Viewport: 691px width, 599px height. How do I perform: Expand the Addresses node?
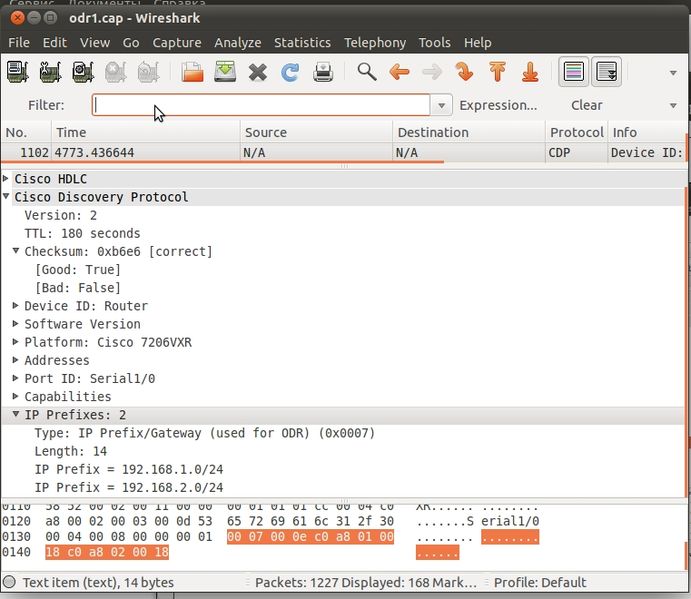point(16,360)
